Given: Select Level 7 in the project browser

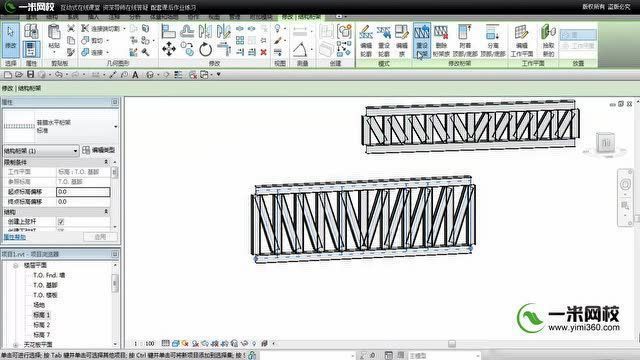Looking at the screenshot, I should tap(41, 335).
